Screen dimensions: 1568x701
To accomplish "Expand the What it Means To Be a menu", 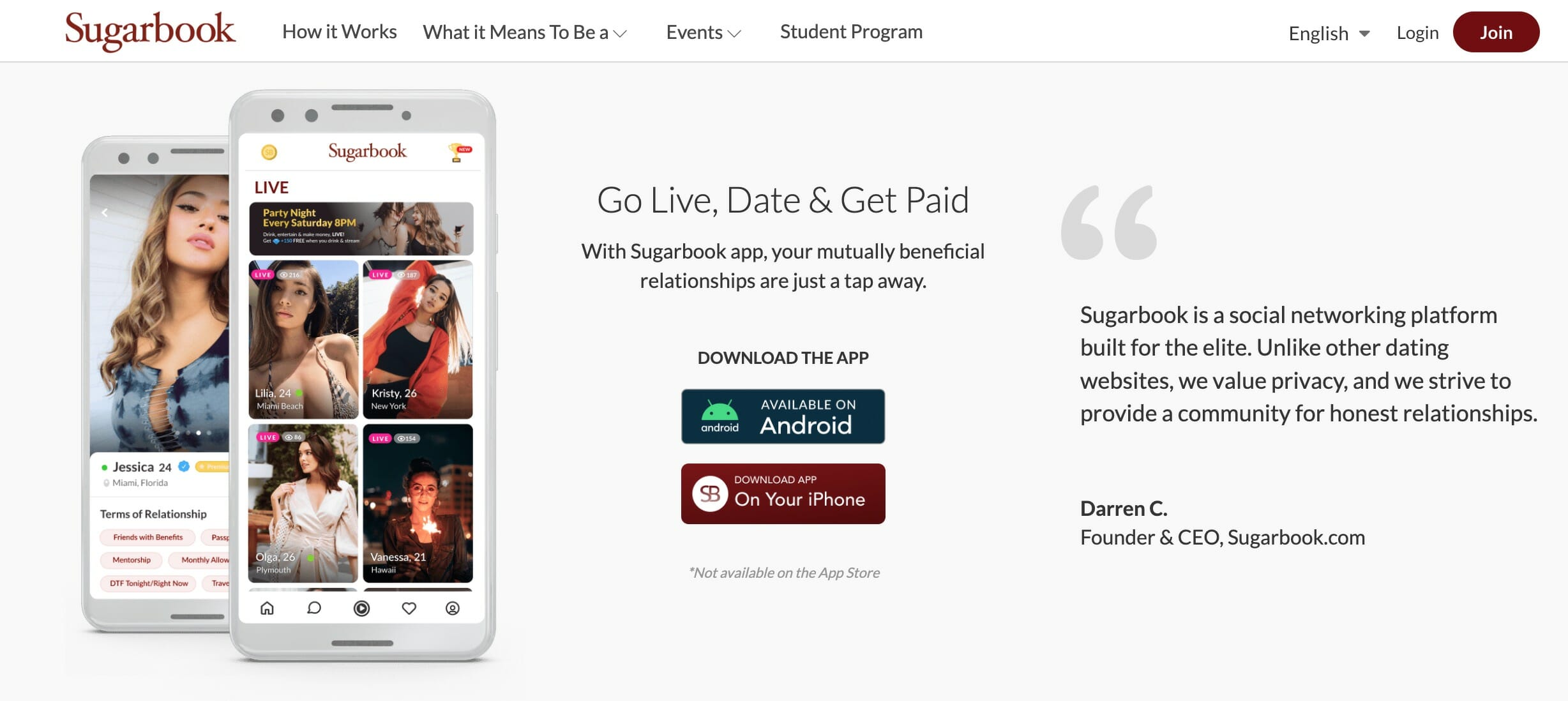I will [525, 32].
